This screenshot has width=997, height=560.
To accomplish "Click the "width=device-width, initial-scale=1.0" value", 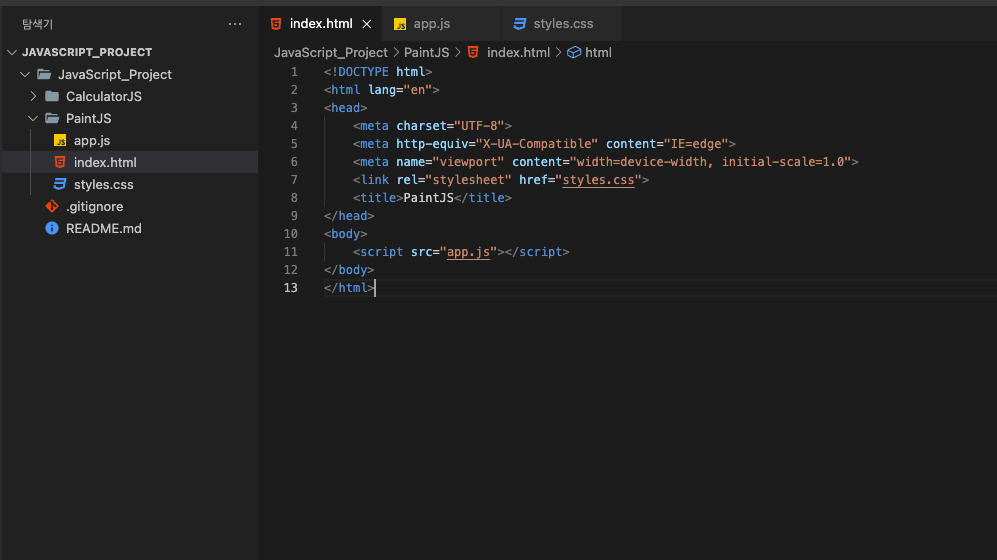I will (710, 162).
